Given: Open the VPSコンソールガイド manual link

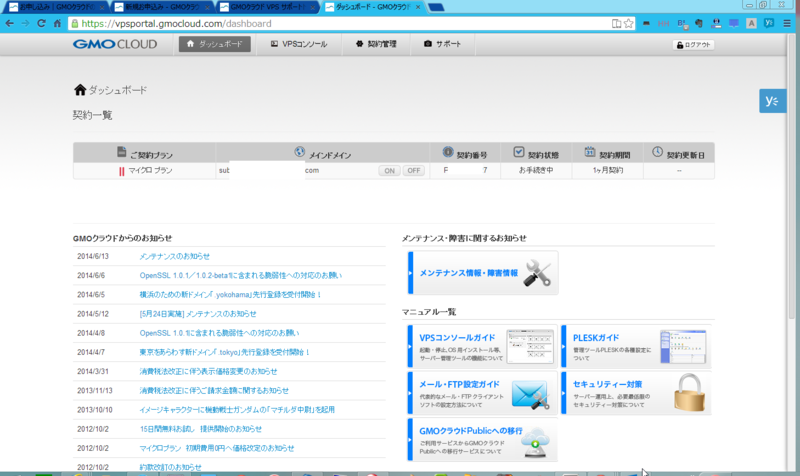Looking at the screenshot, I should tap(483, 346).
